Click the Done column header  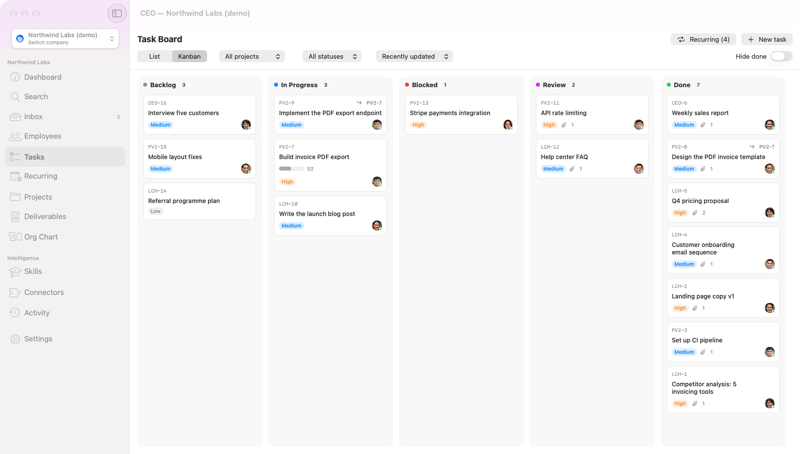[x=683, y=85]
